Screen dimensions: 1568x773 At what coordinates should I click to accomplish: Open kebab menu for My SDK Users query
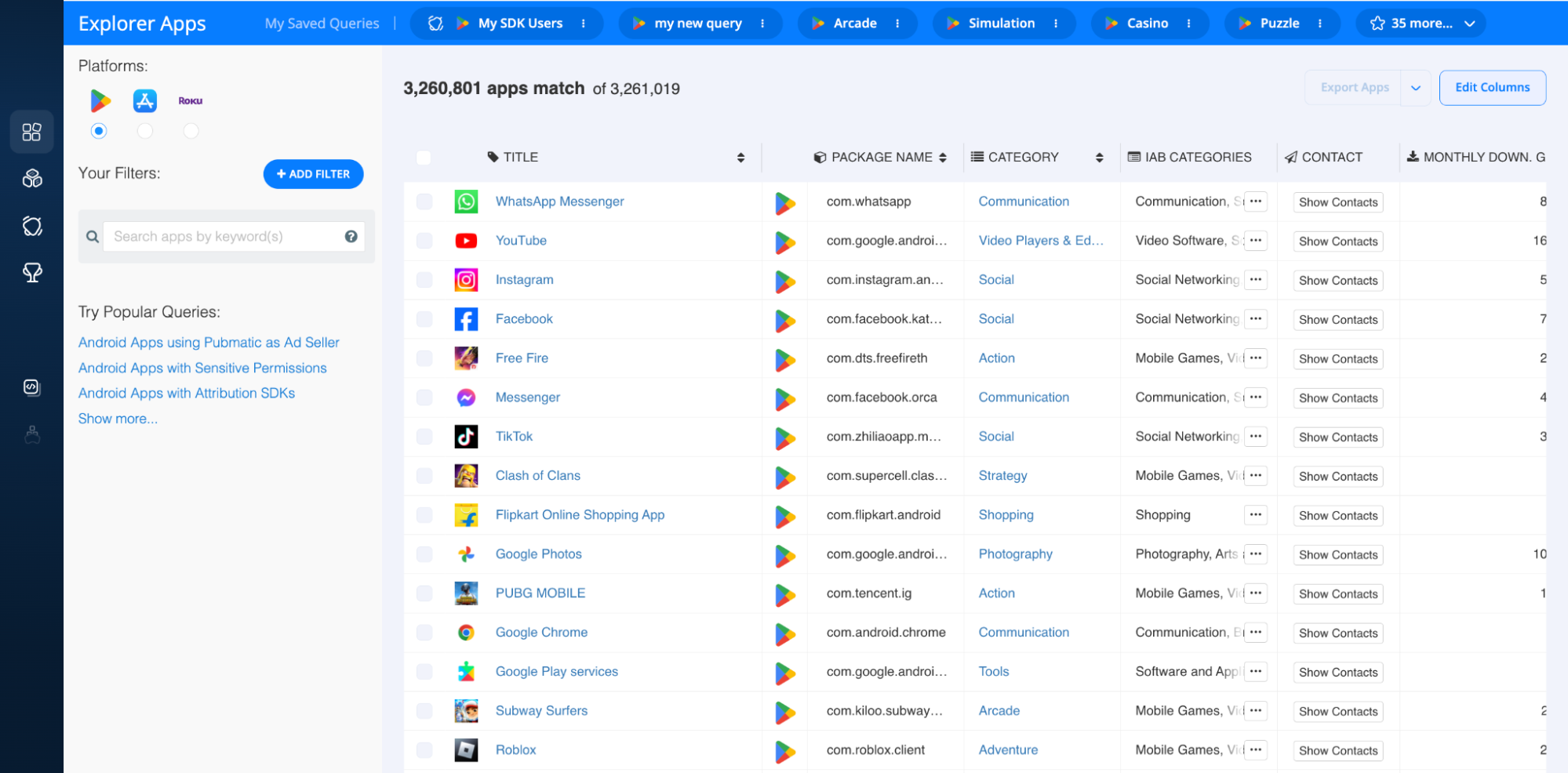pyautogui.click(x=584, y=24)
